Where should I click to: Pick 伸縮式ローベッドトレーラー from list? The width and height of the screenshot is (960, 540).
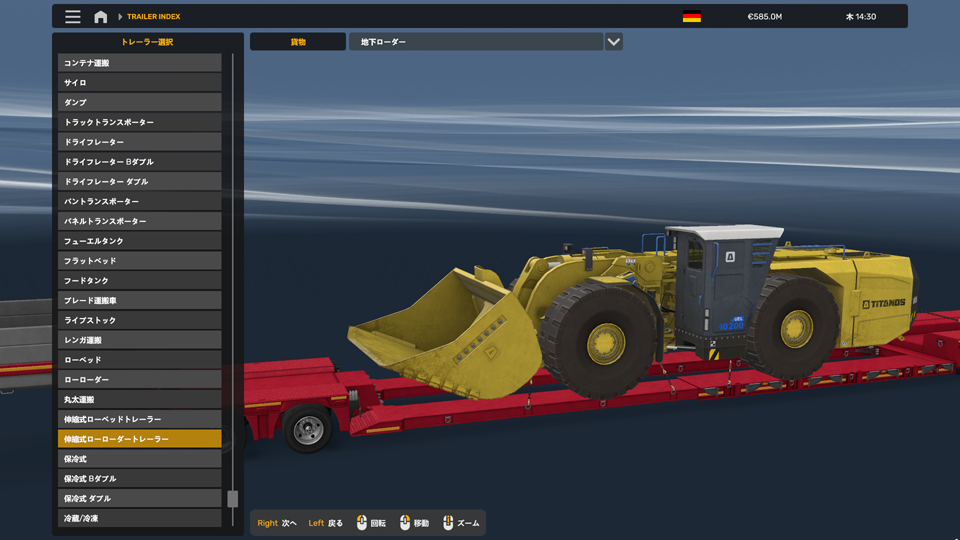click(x=139, y=419)
